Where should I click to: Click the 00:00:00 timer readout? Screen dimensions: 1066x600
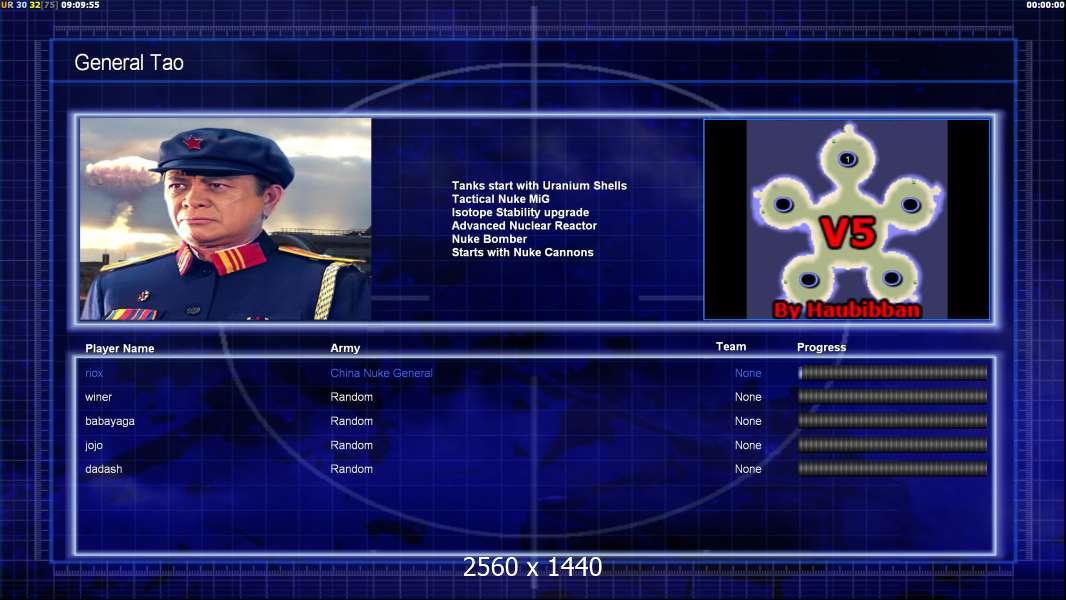(x=1046, y=5)
